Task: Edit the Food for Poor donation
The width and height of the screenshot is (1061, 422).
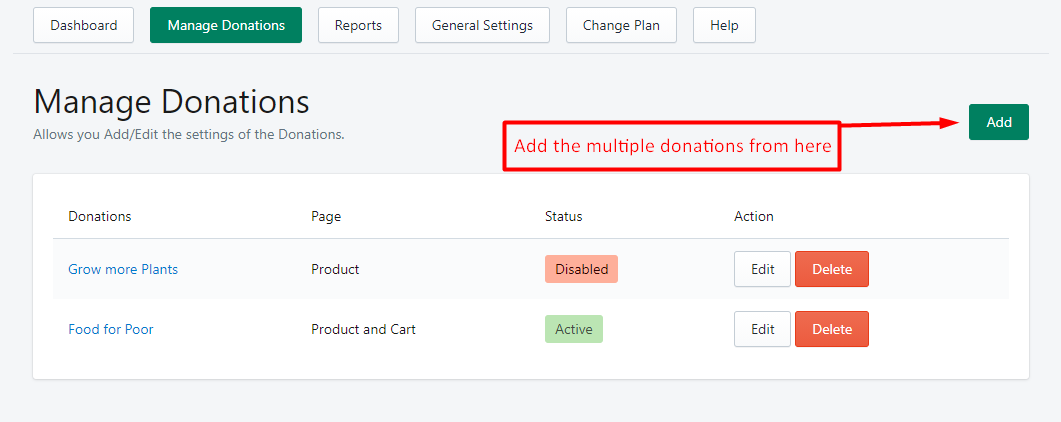Action: (763, 329)
